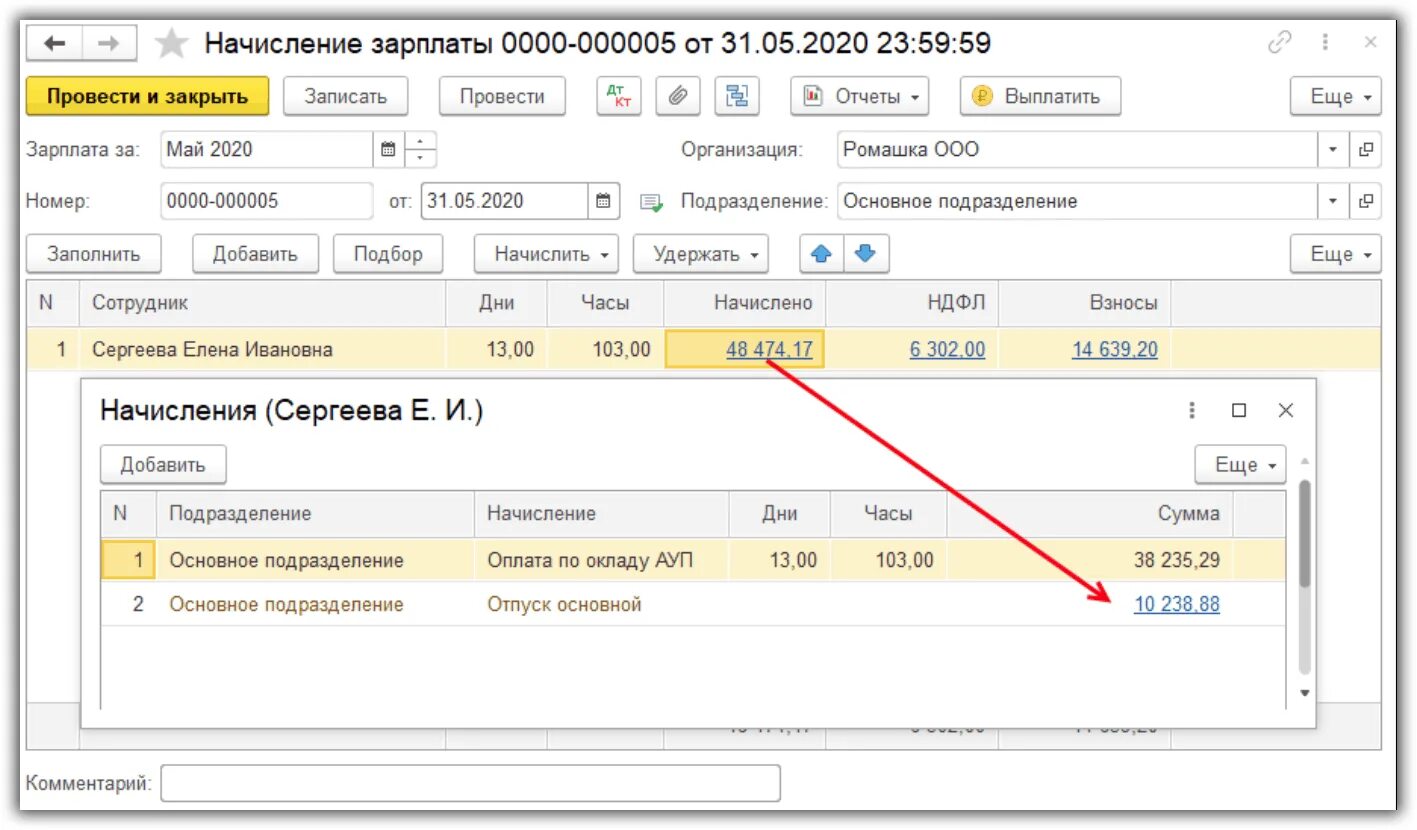Show Дт/Кт postings of document

coord(619,96)
